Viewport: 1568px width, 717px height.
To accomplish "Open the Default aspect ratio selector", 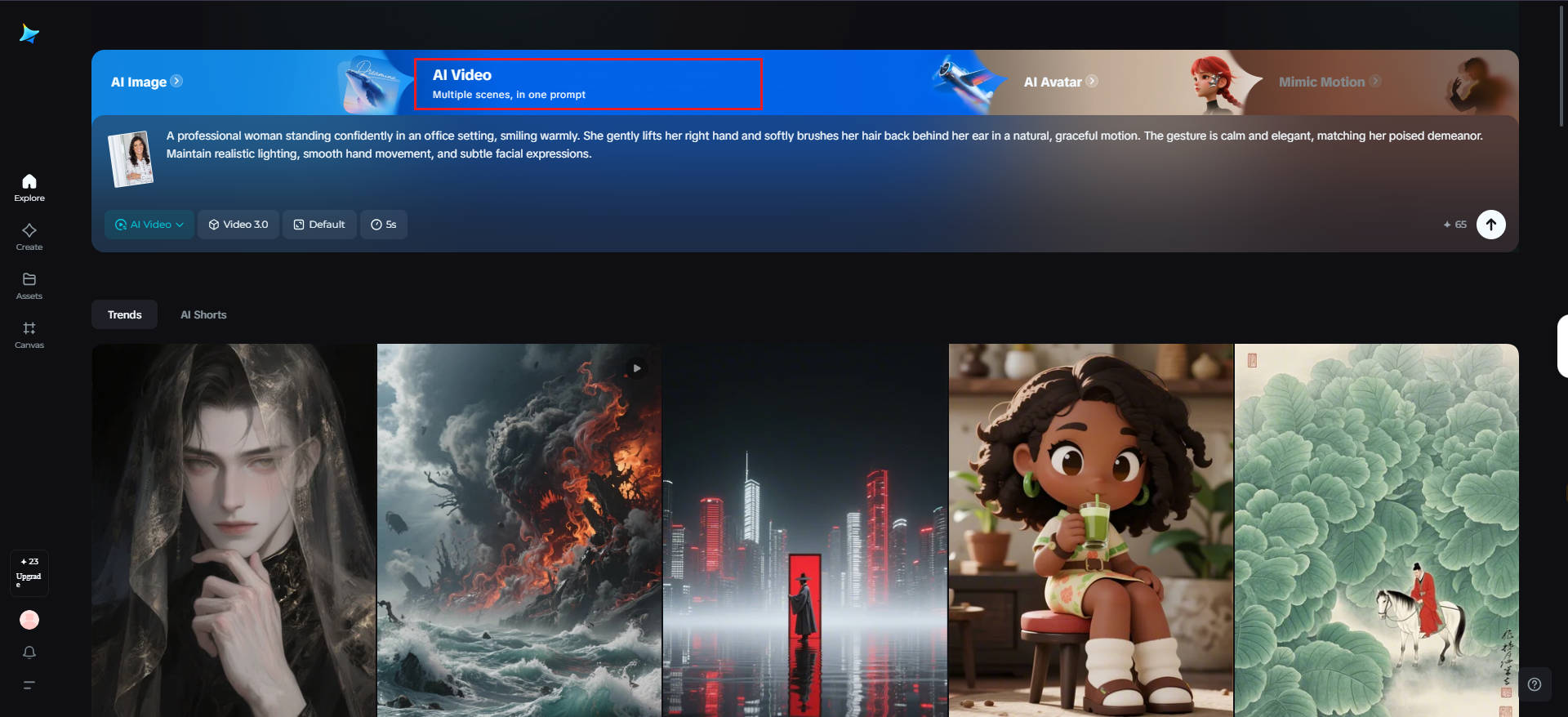I will click(x=319, y=225).
